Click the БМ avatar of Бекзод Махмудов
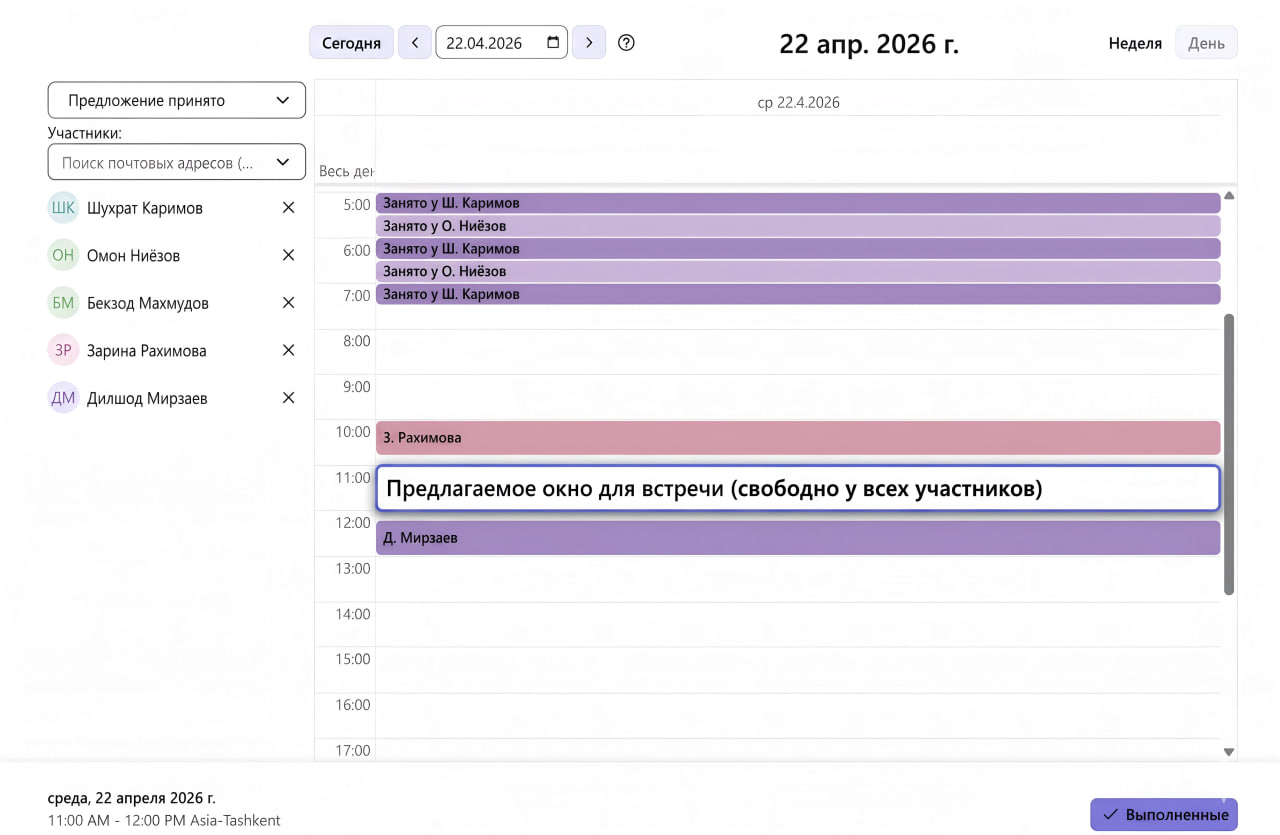 coord(63,303)
